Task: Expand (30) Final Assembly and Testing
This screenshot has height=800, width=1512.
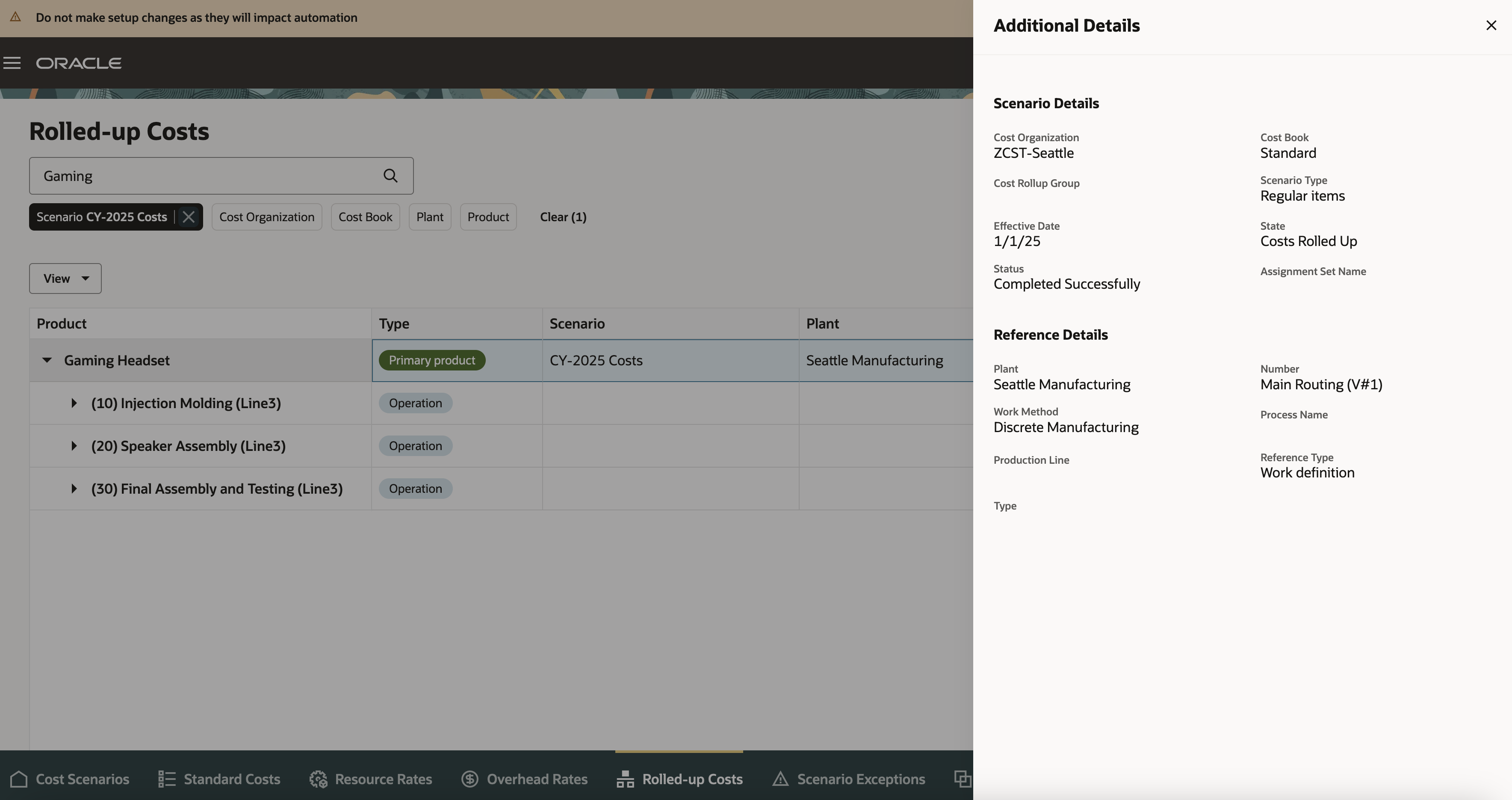Action: [74, 489]
